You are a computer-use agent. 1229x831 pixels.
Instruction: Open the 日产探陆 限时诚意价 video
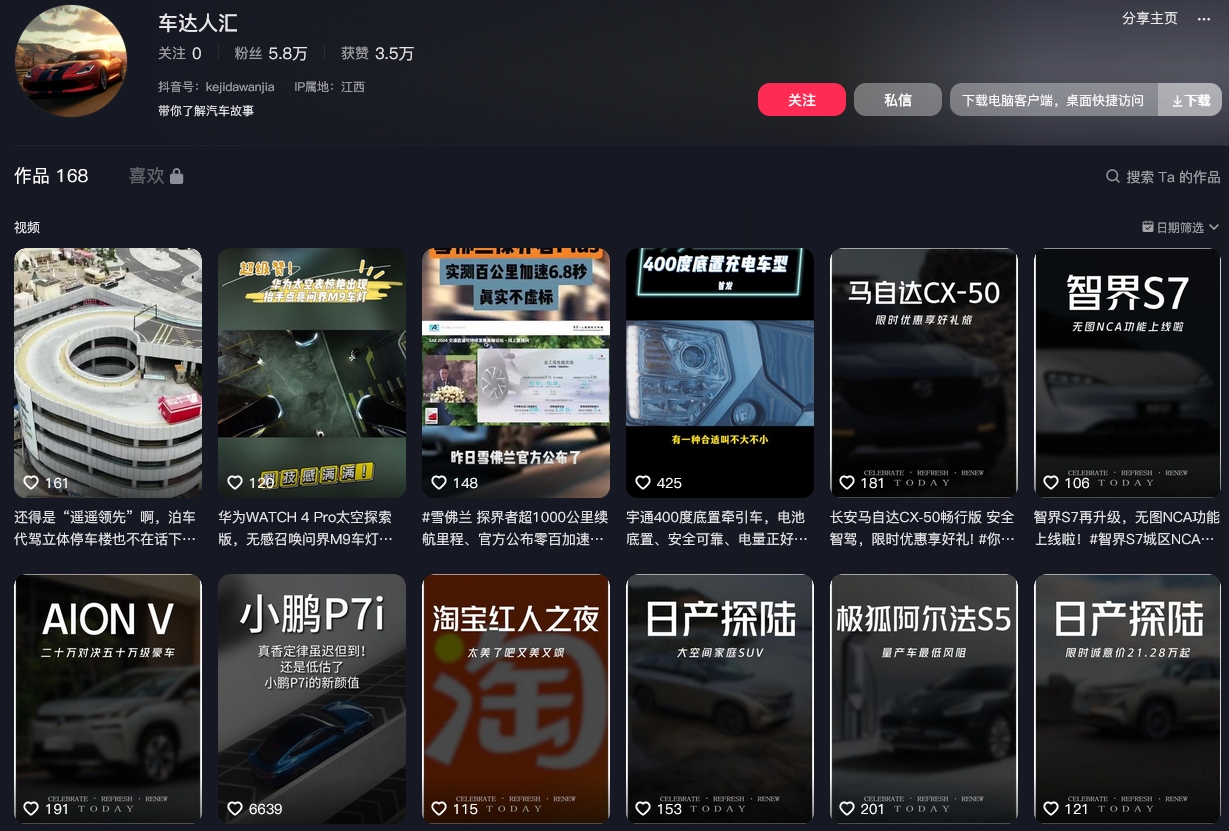[x=1128, y=699]
